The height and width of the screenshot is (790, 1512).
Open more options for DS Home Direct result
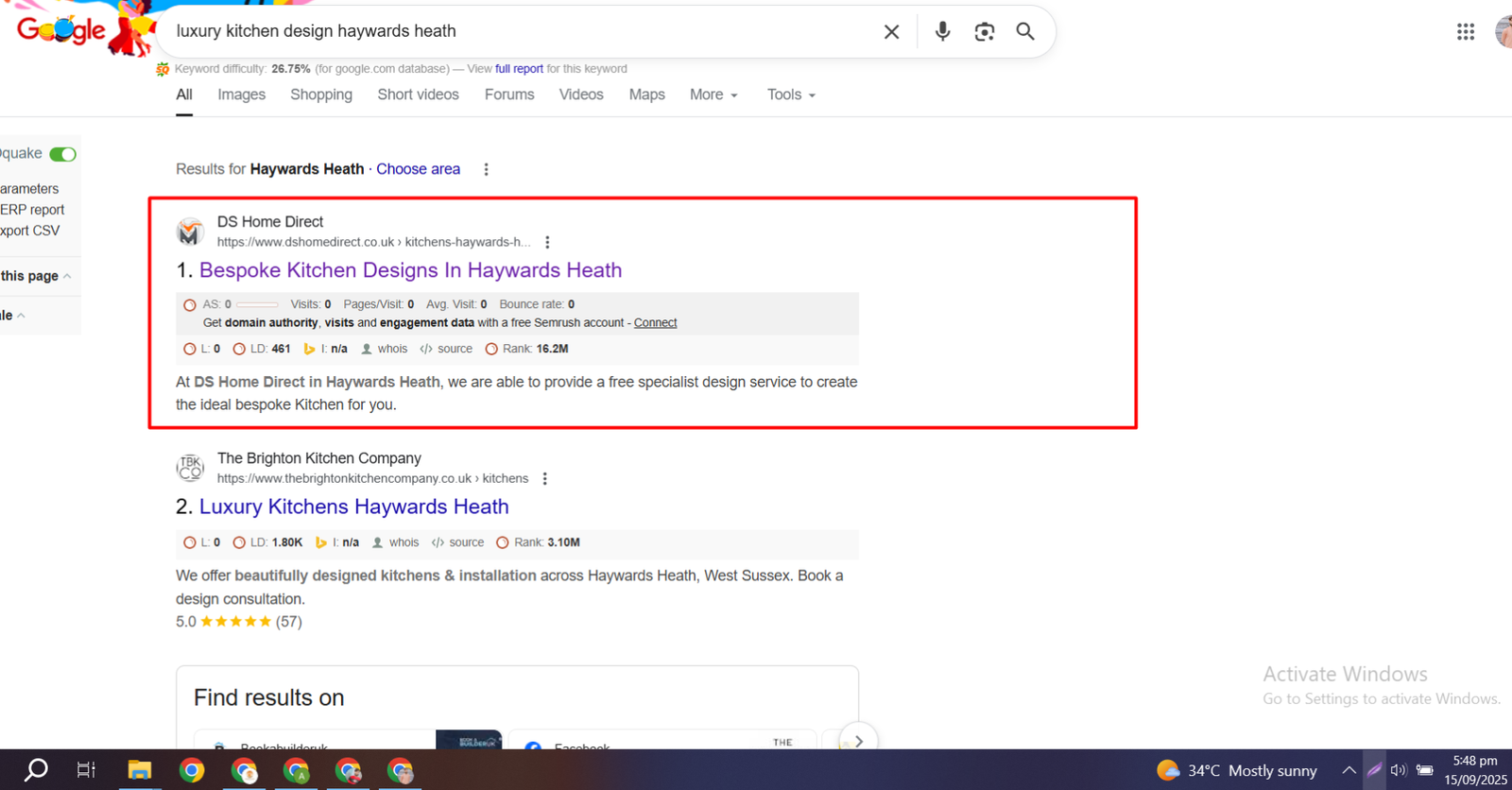547,242
